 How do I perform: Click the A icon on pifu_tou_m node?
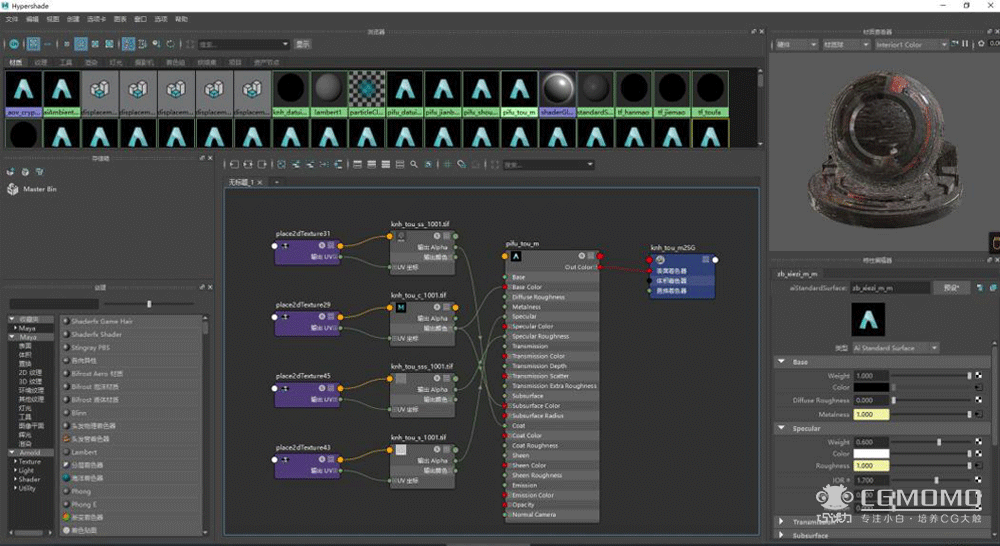(516, 256)
